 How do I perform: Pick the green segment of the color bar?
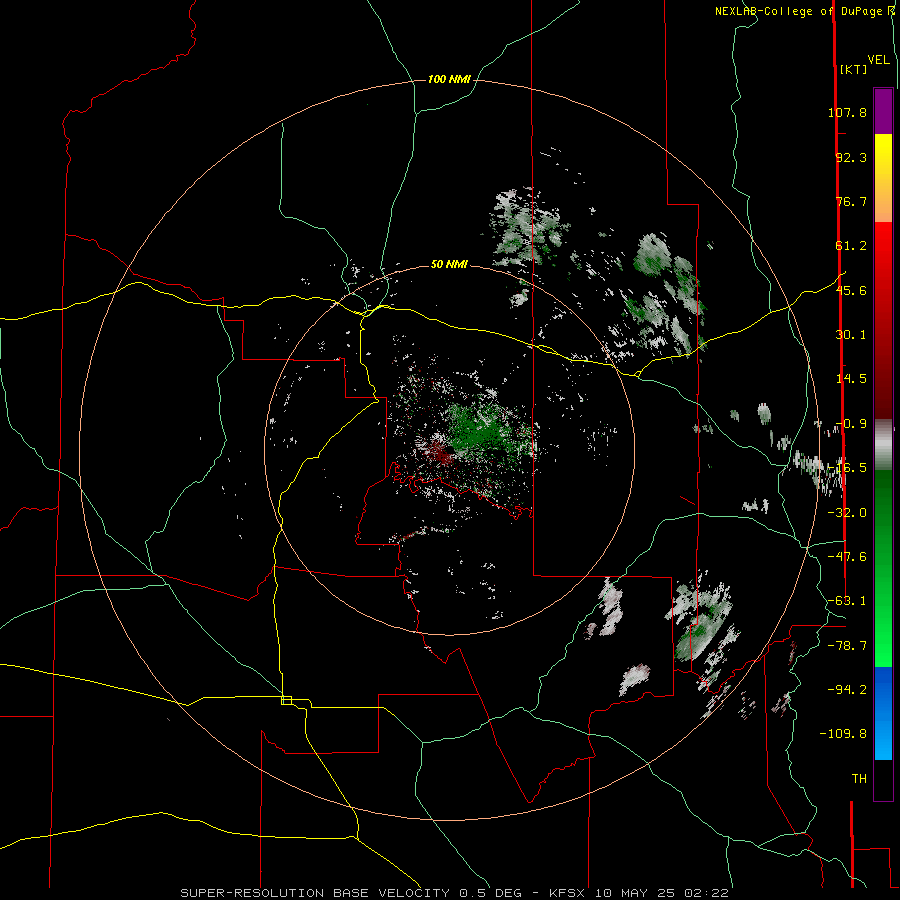(x=883, y=568)
